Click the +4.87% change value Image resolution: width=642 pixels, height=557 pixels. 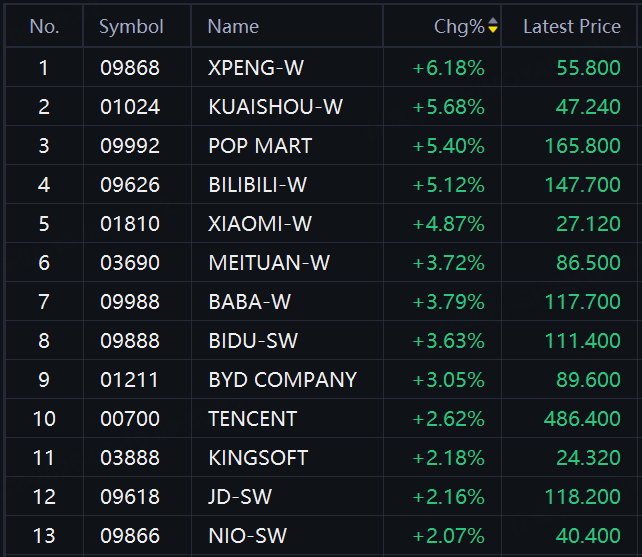tap(448, 224)
